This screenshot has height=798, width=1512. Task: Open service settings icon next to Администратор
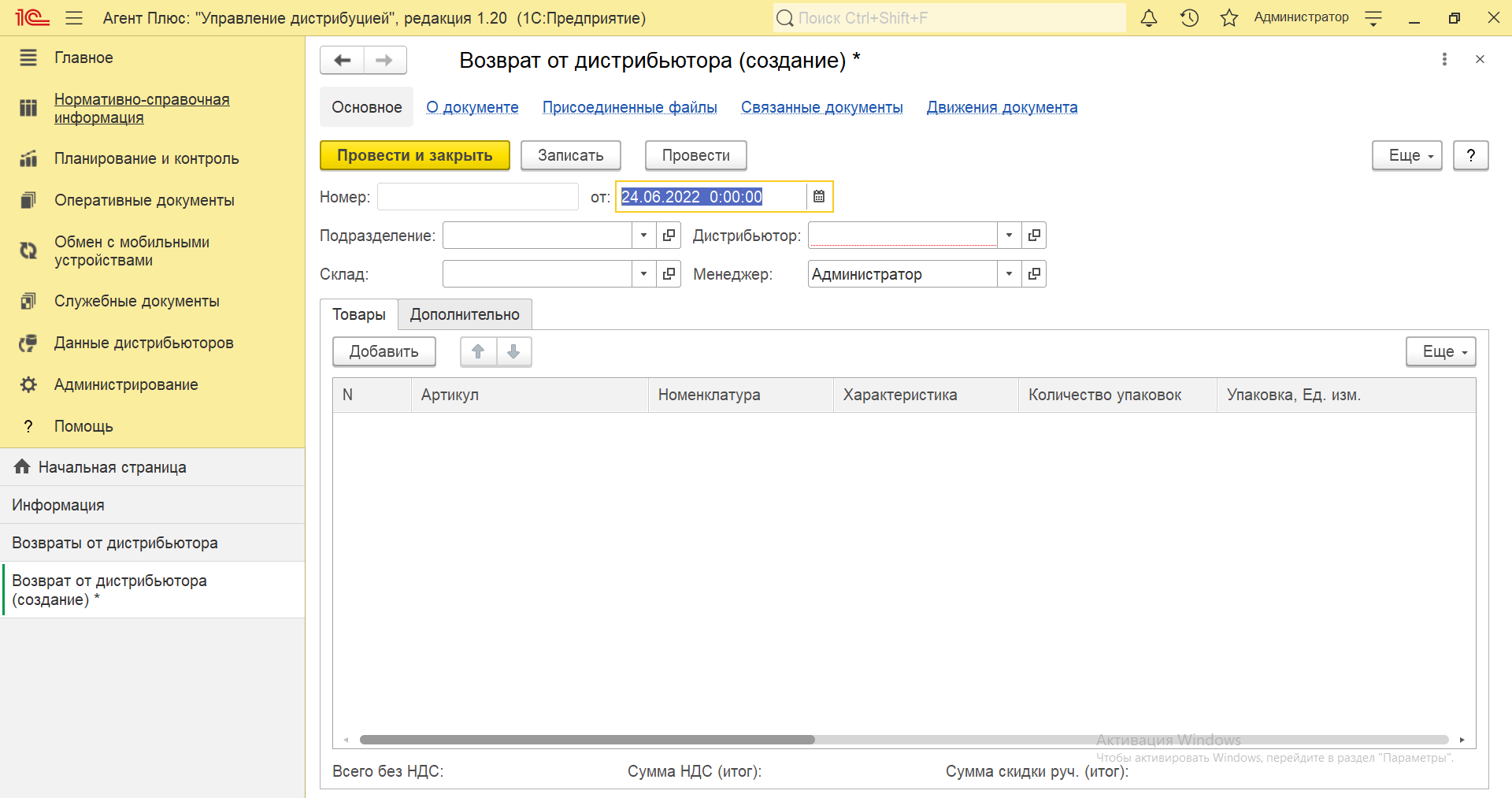pos(1373,17)
